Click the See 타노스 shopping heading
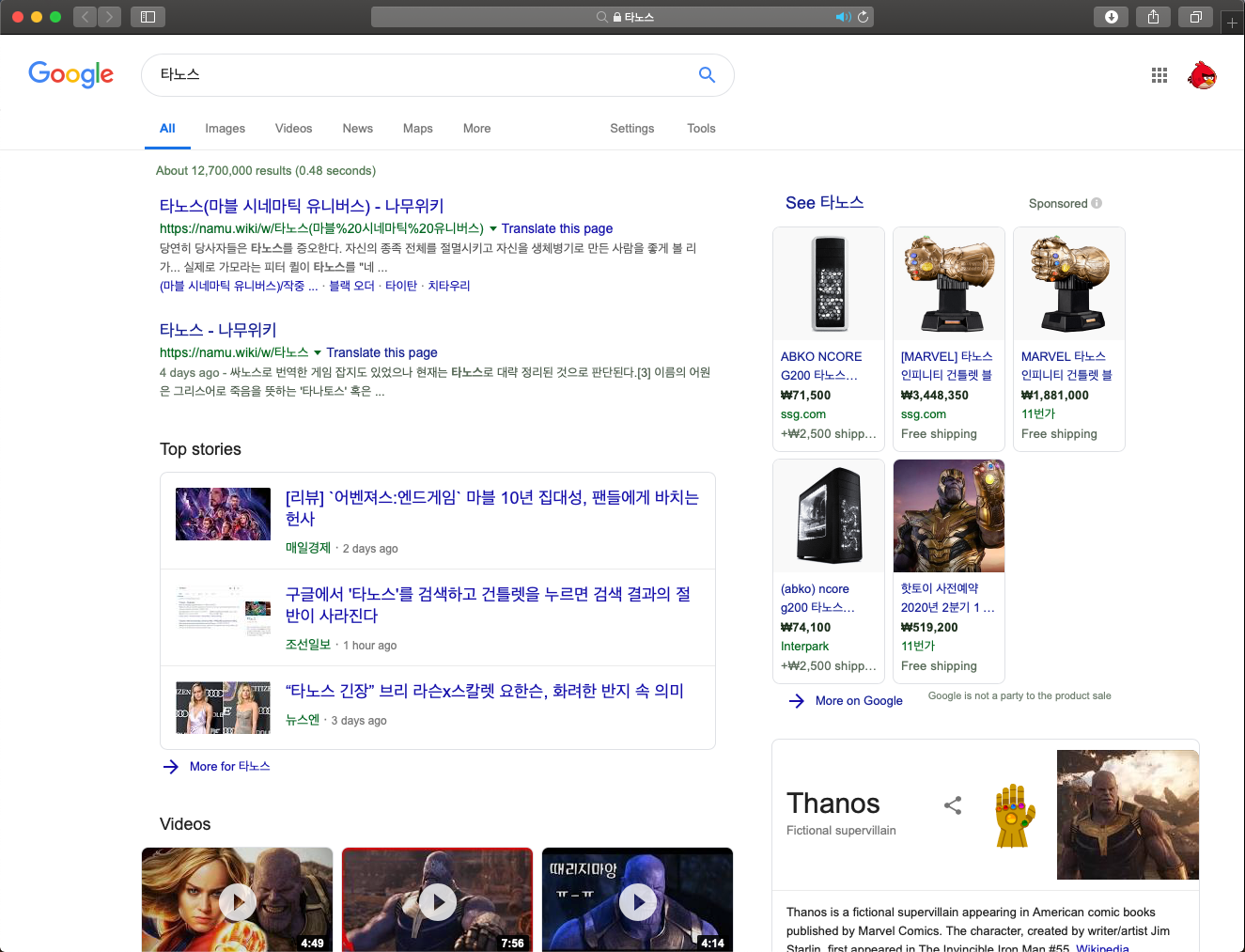1245x952 pixels. coord(824,203)
